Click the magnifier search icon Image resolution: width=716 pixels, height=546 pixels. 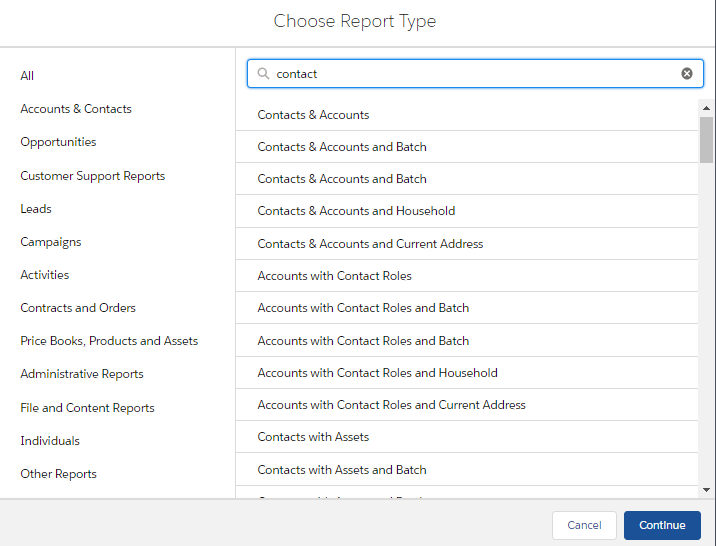(x=263, y=74)
